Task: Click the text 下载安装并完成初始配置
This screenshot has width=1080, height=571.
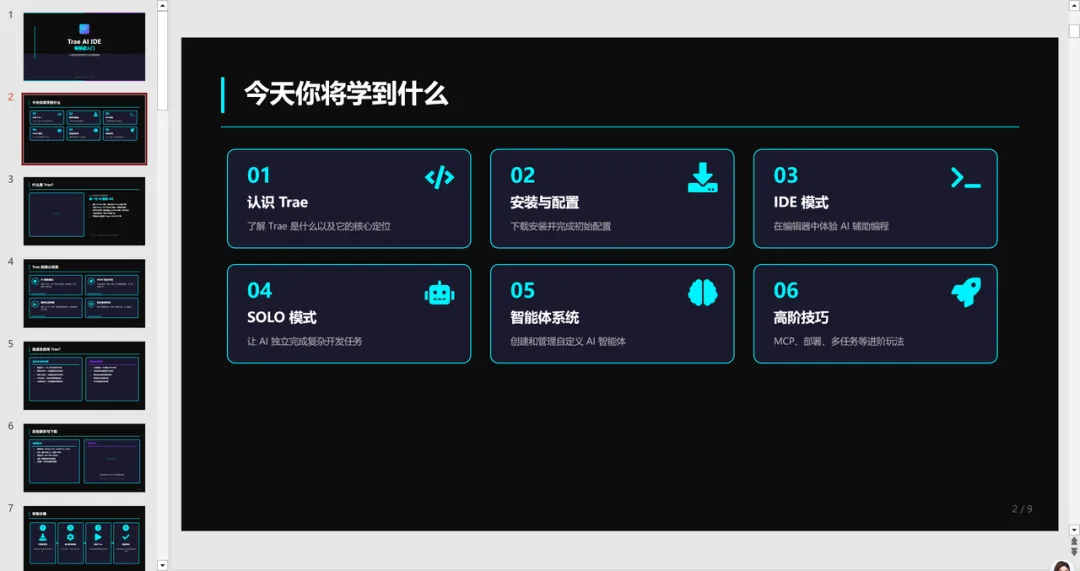Action: (561, 226)
